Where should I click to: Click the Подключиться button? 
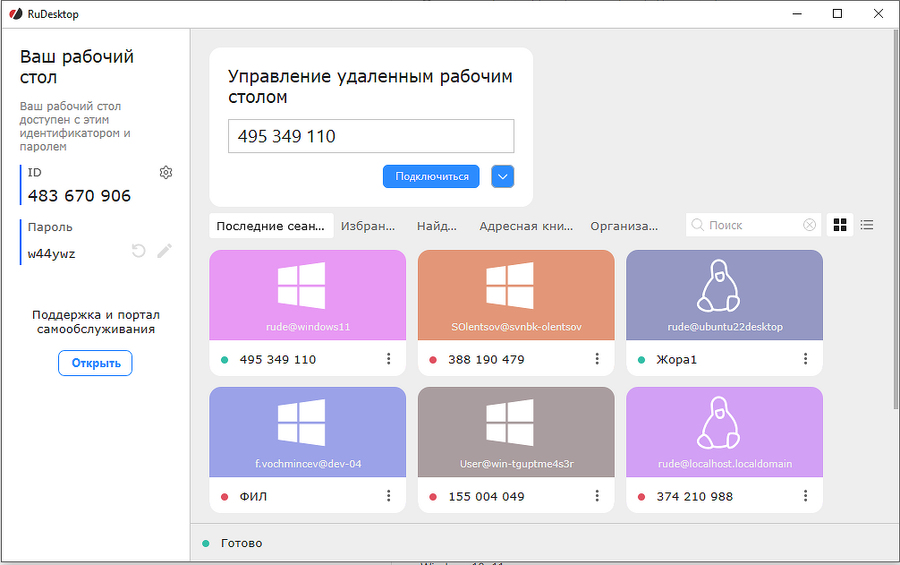coord(431,176)
